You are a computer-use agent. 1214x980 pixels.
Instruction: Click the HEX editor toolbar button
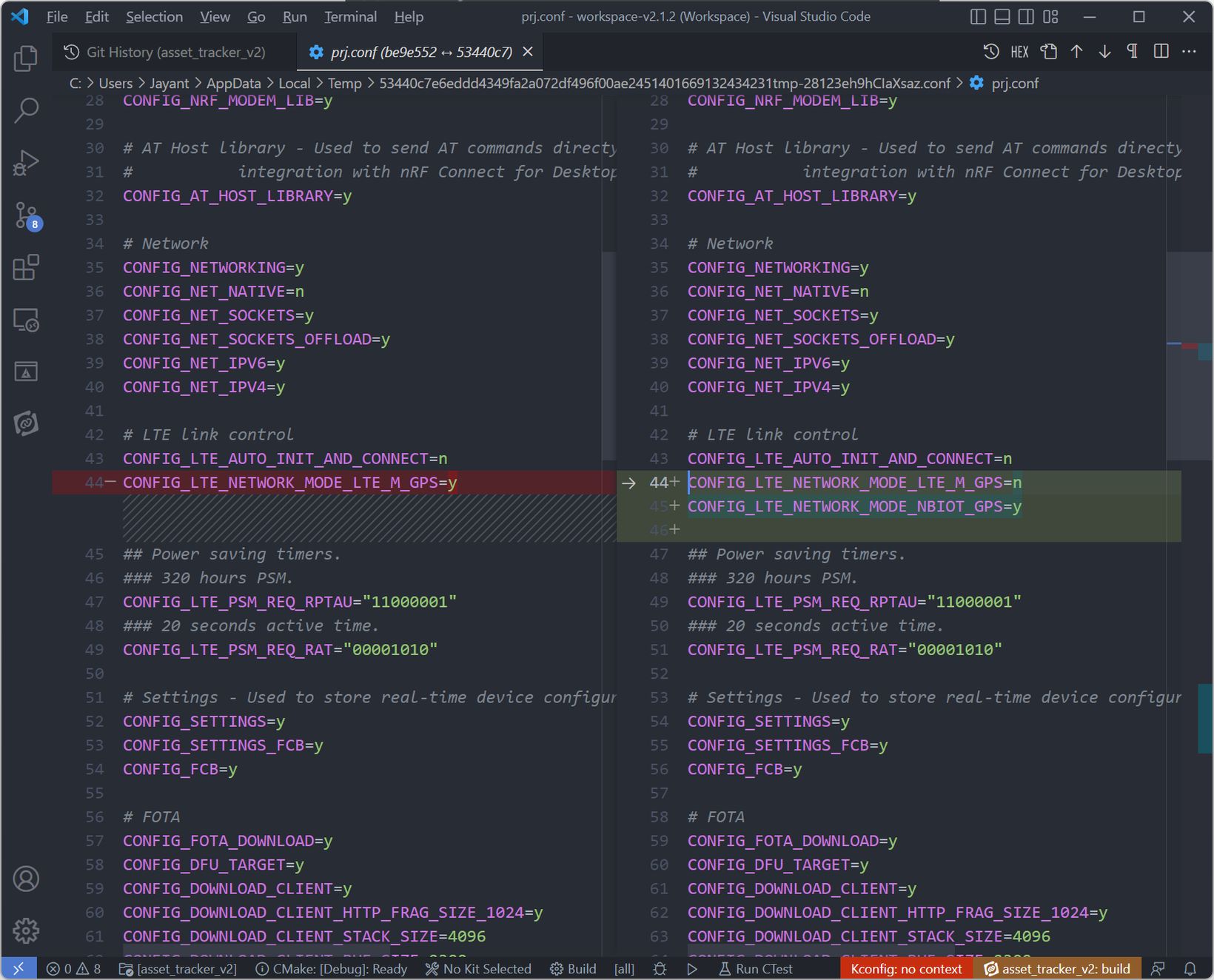pyautogui.click(x=1019, y=52)
